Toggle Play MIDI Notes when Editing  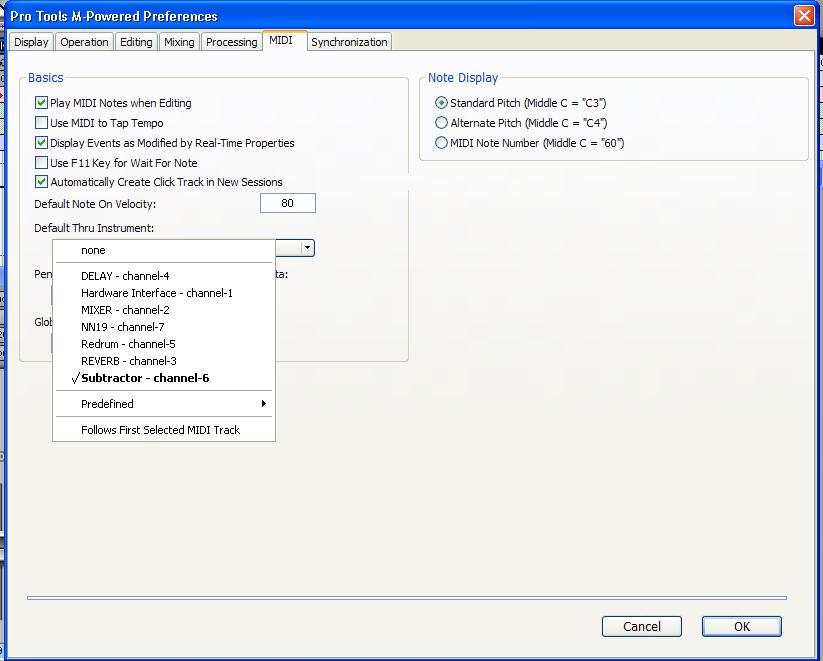41,103
